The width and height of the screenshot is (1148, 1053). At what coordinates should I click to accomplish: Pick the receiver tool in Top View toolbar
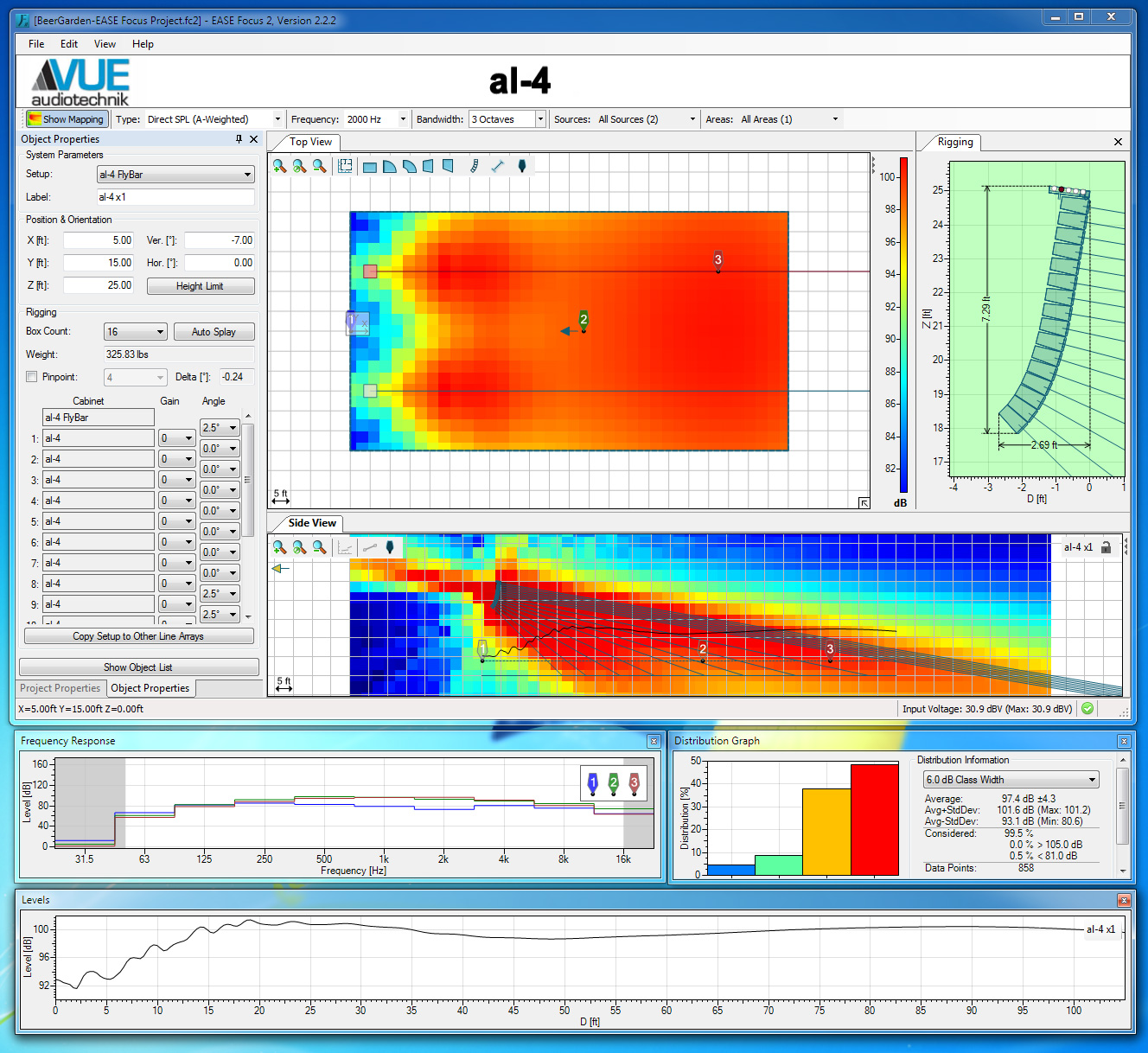pos(522,166)
